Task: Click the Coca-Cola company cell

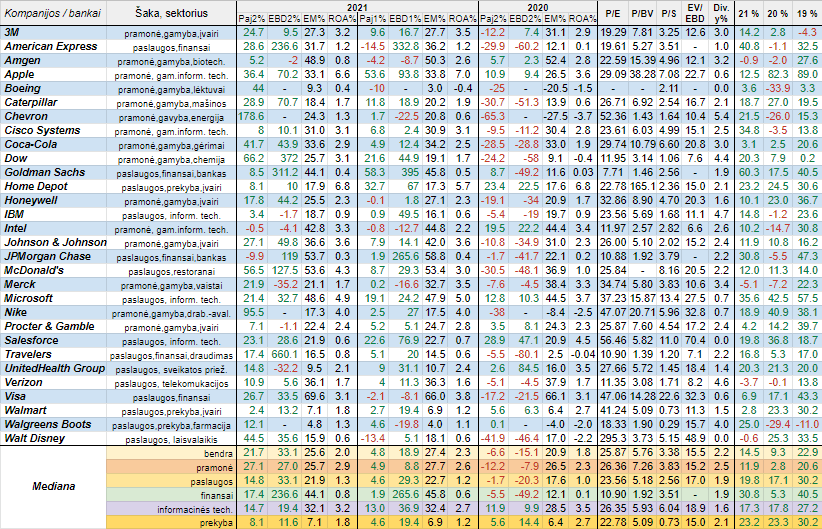Action: (x=53, y=144)
